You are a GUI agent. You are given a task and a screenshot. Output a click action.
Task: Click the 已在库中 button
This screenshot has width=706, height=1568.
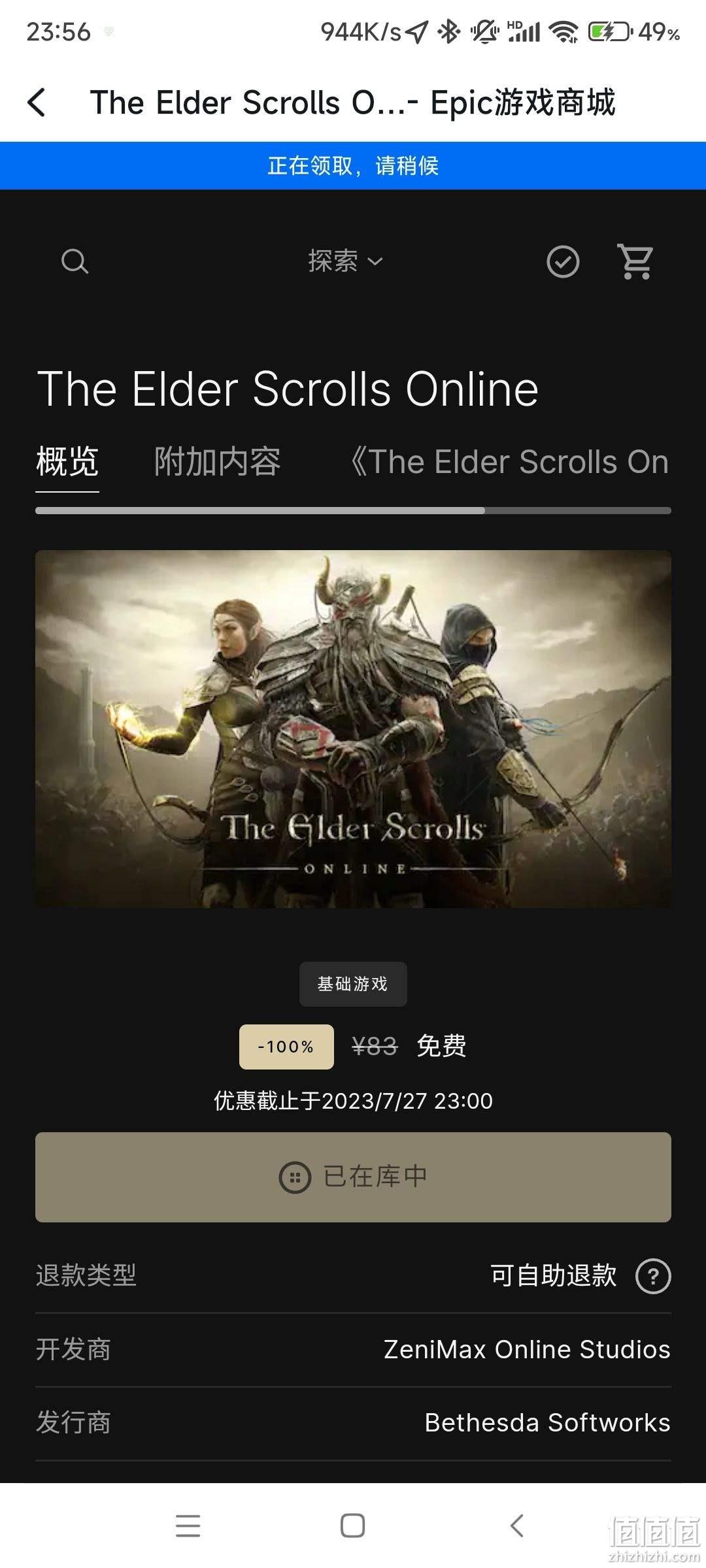point(353,1177)
